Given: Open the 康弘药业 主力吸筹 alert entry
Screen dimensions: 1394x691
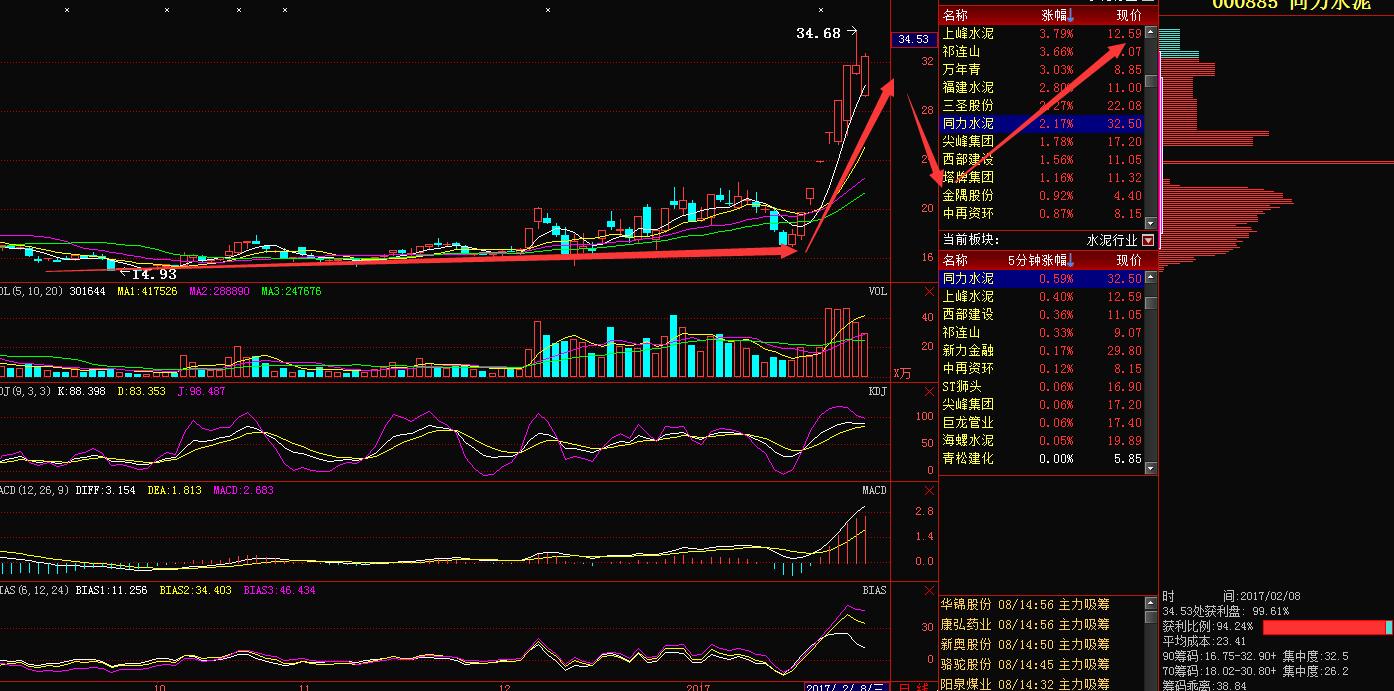Looking at the screenshot, I should click(x=1025, y=624).
